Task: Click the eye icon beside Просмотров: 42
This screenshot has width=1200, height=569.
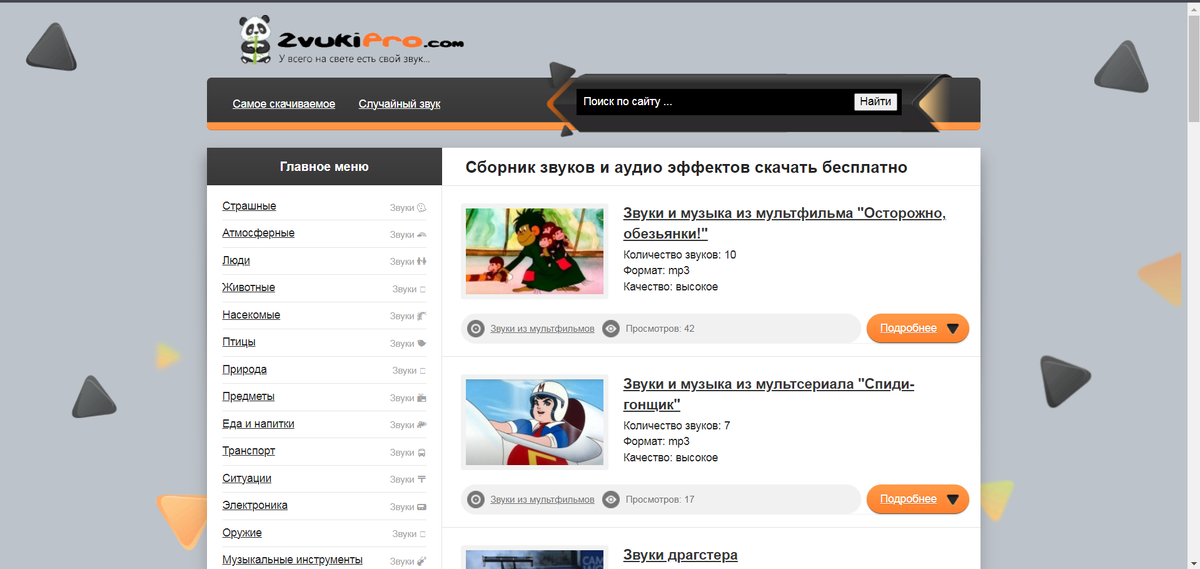Action: click(611, 328)
